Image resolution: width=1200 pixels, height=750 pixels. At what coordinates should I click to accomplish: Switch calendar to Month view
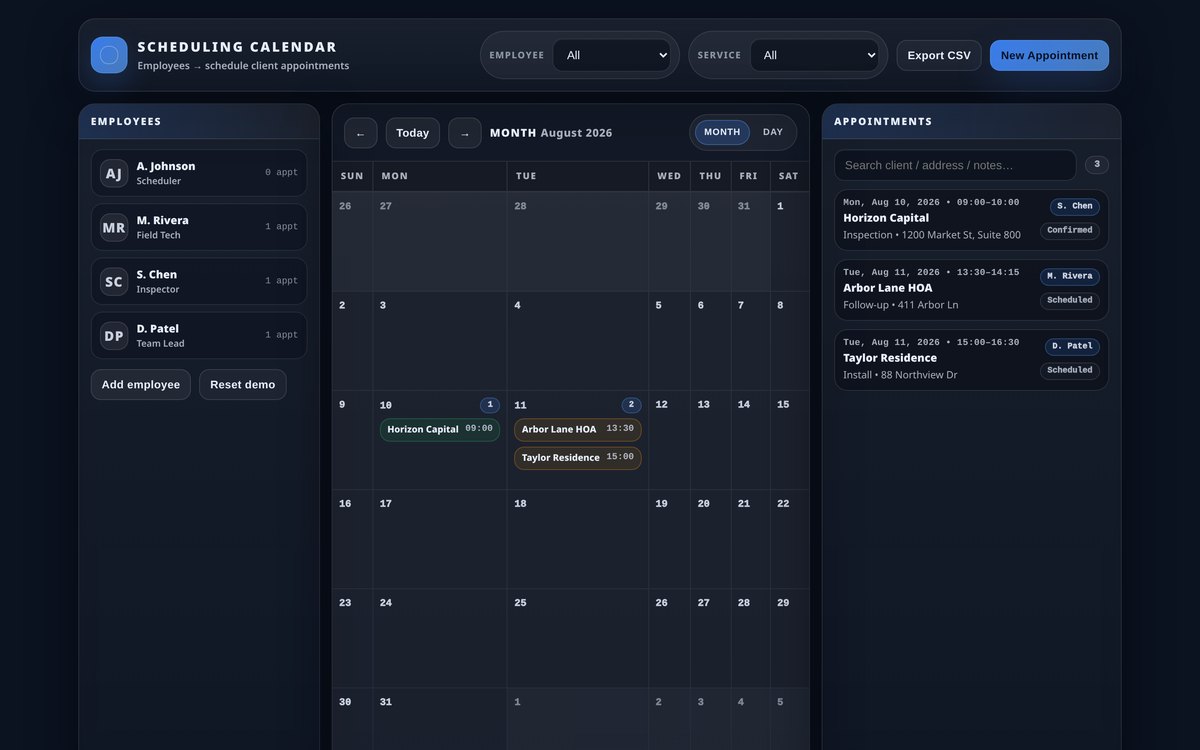click(722, 132)
